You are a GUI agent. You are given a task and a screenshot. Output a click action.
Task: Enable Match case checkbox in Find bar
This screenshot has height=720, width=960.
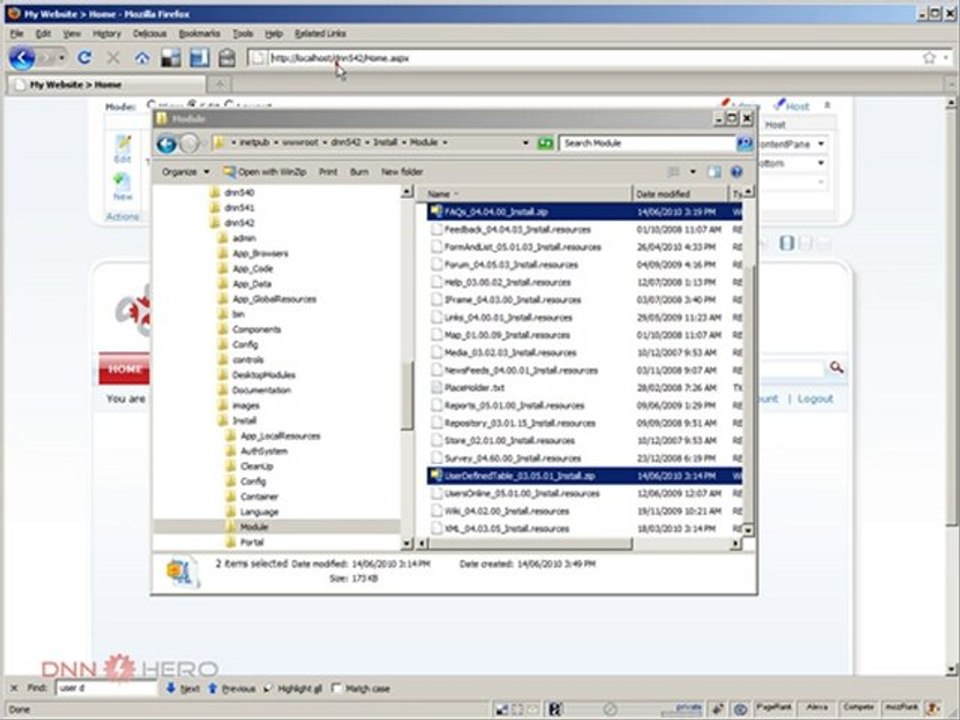[336, 688]
